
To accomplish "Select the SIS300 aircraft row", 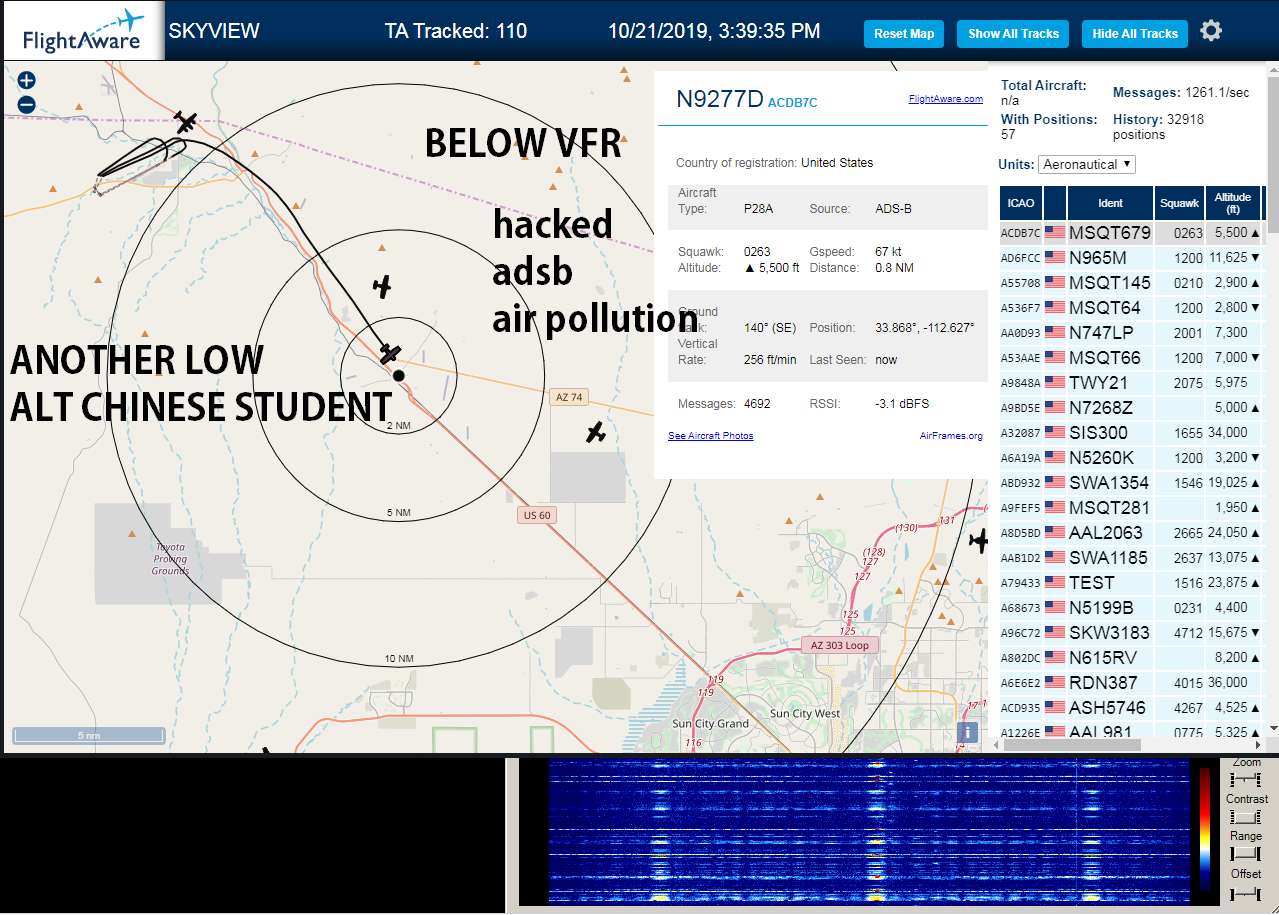I will click(x=1131, y=432).
